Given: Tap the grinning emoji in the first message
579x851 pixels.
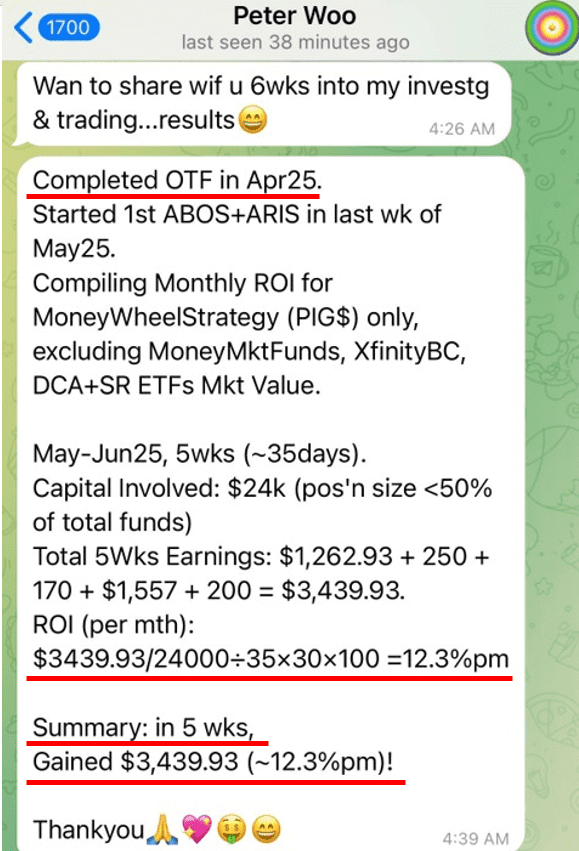Looking at the screenshot, I should (253, 120).
